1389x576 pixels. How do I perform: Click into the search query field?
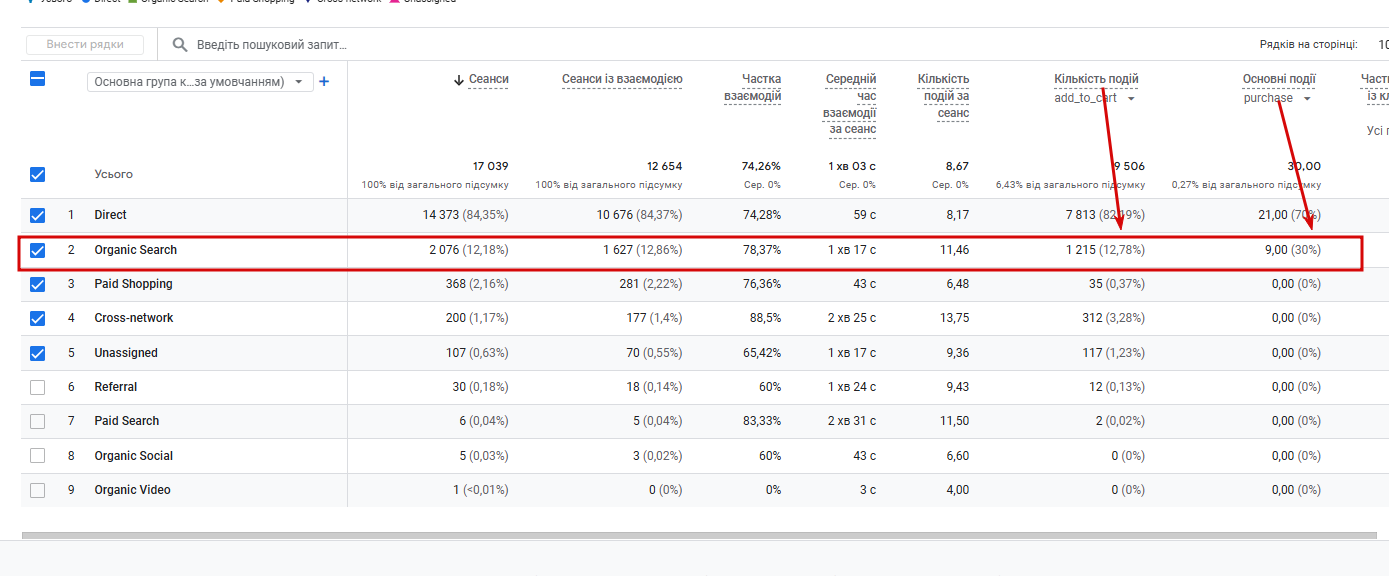272,45
